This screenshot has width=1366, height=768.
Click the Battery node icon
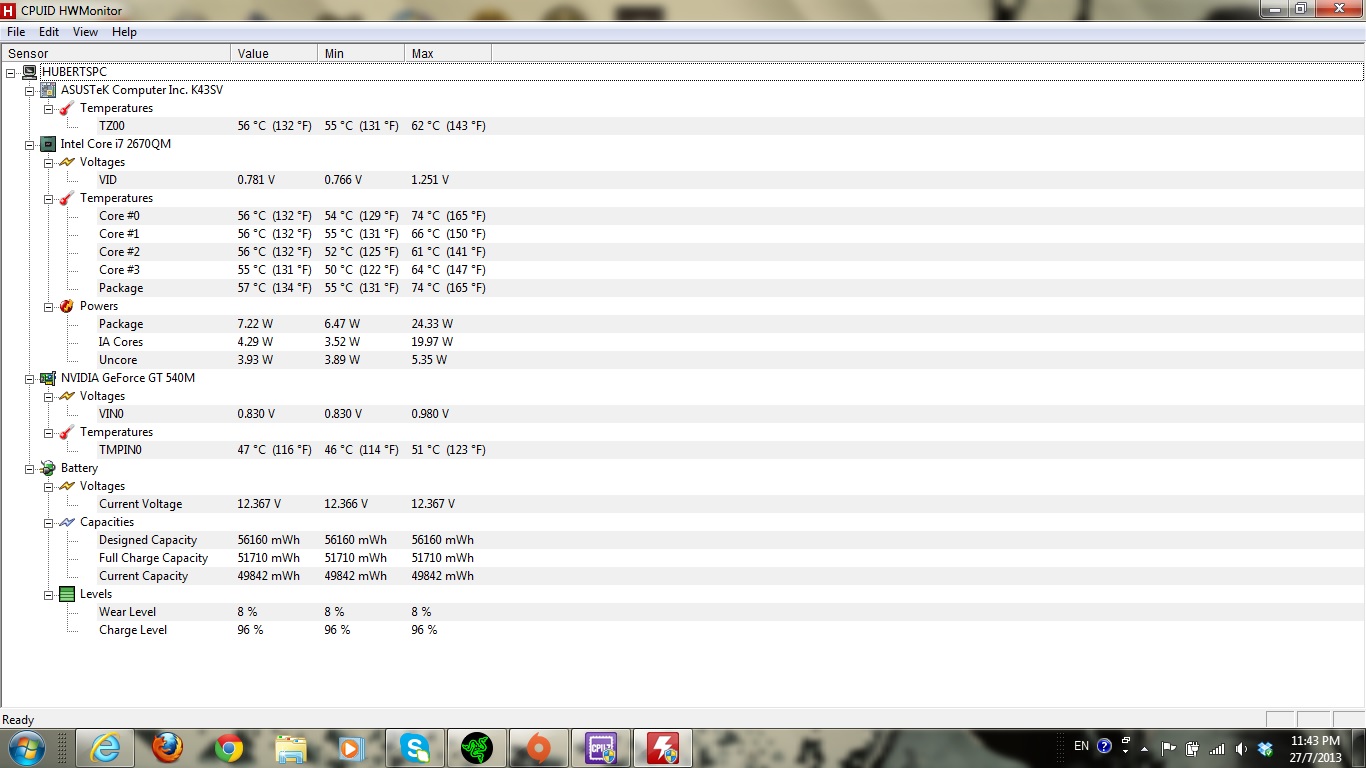click(48, 468)
